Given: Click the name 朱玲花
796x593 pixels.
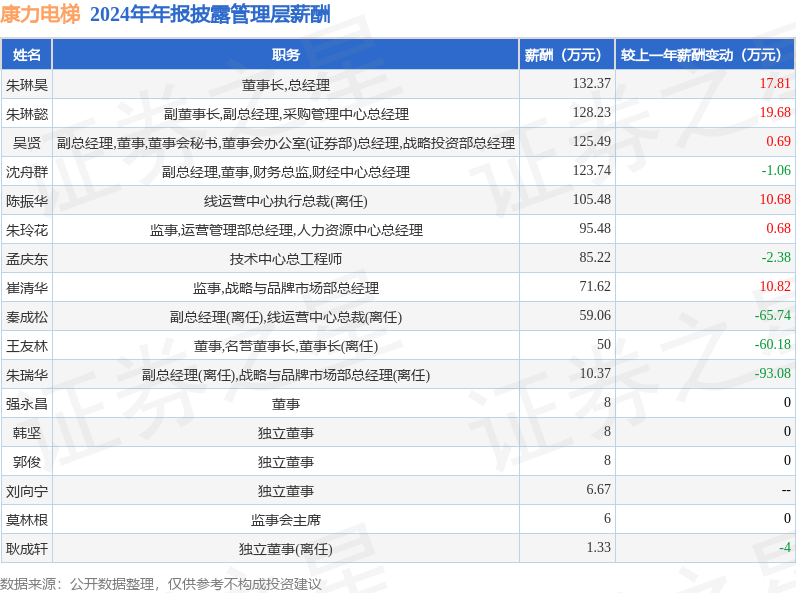Looking at the screenshot, I should (27, 229).
